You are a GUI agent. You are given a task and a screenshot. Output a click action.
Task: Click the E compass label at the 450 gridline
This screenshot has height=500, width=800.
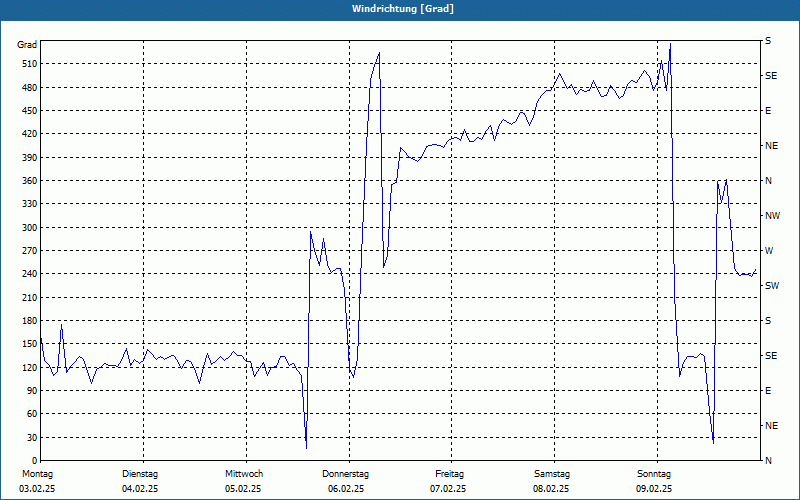tap(768, 111)
